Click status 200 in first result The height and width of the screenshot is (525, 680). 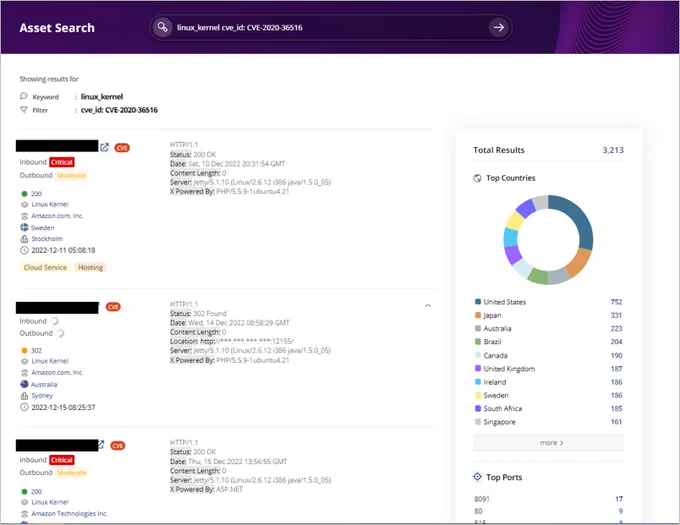36,194
